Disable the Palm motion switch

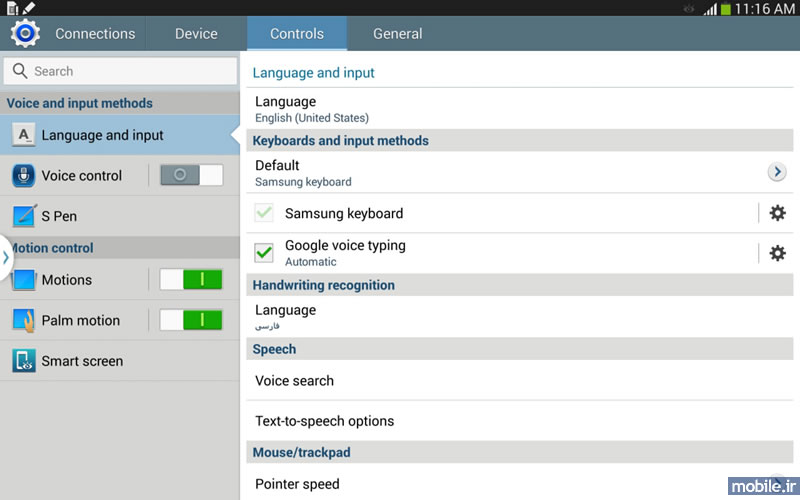(191, 320)
